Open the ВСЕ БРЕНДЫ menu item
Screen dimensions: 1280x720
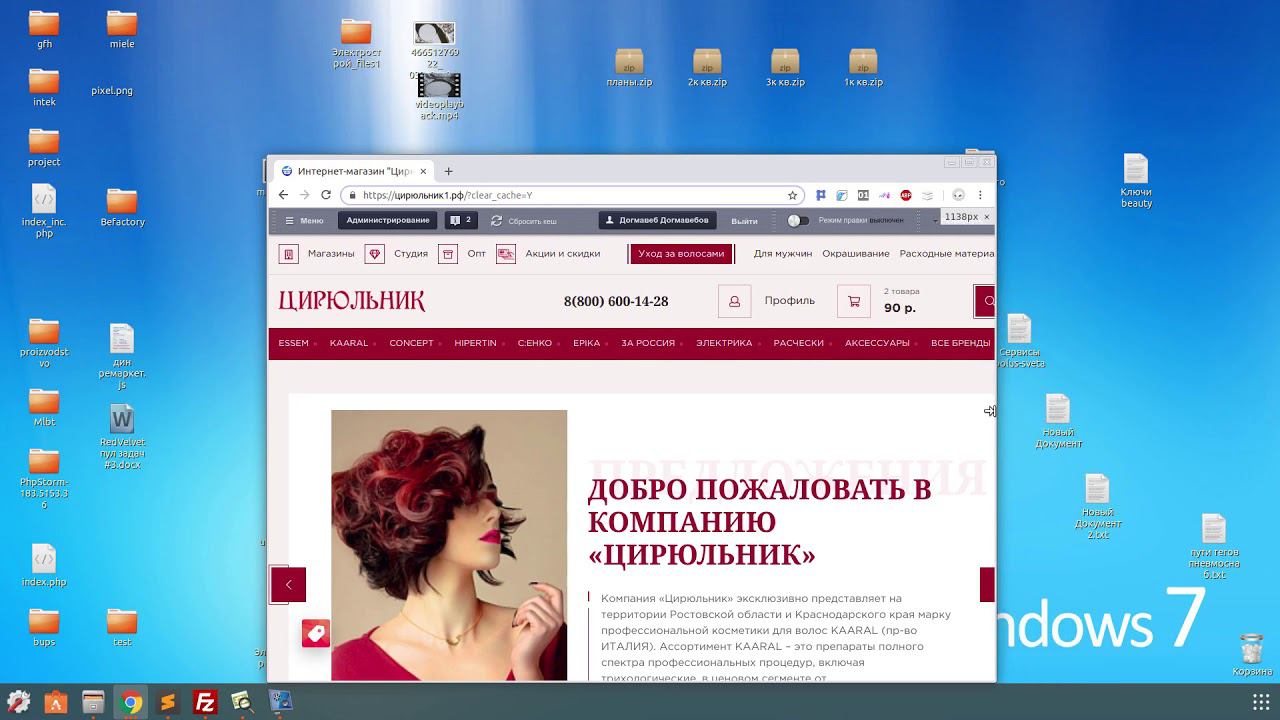coord(960,343)
